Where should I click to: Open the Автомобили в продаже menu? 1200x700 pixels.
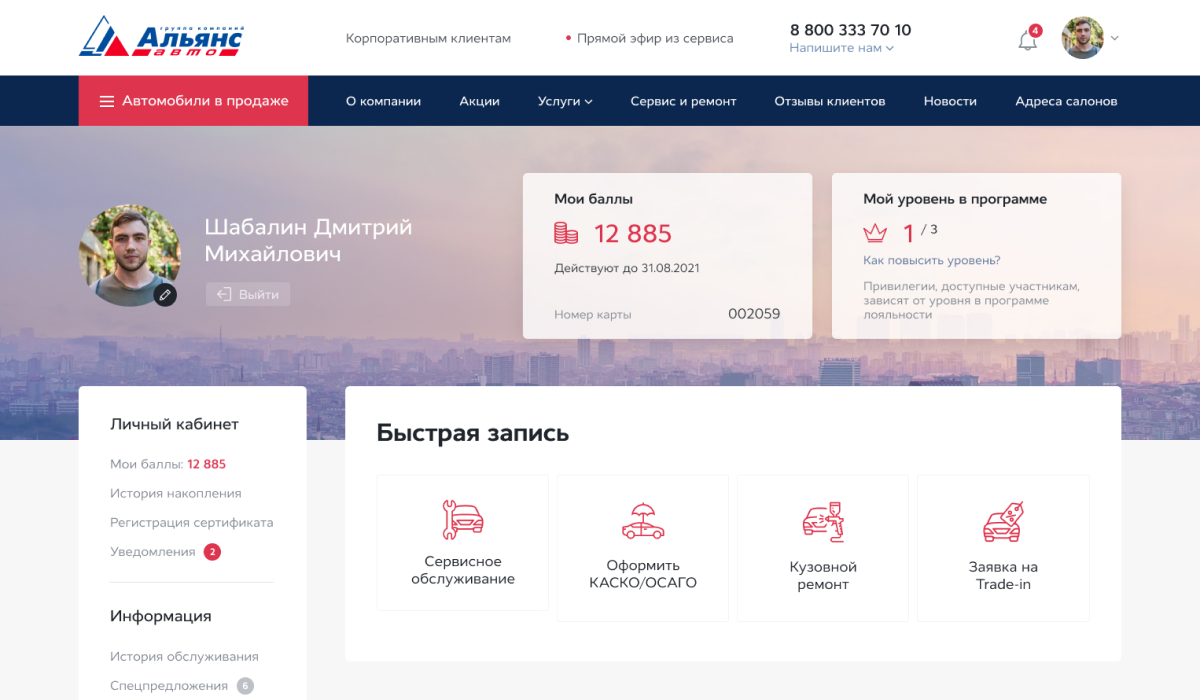click(193, 101)
